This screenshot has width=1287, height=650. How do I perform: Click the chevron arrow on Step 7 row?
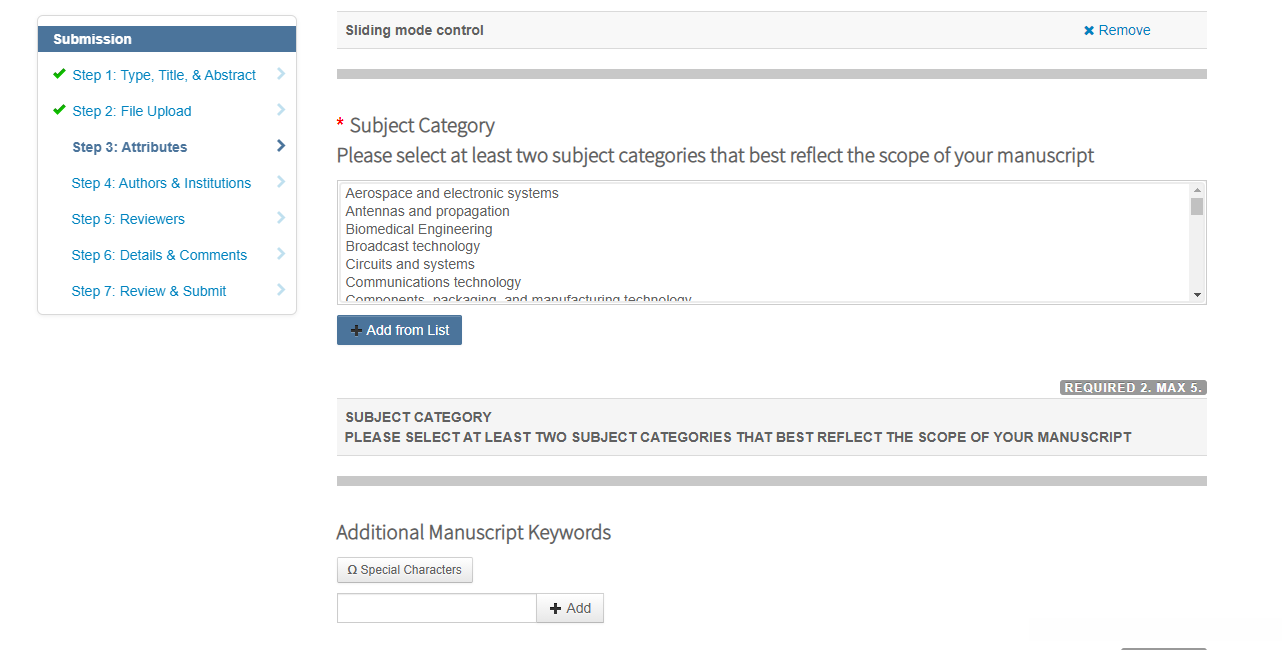(281, 290)
